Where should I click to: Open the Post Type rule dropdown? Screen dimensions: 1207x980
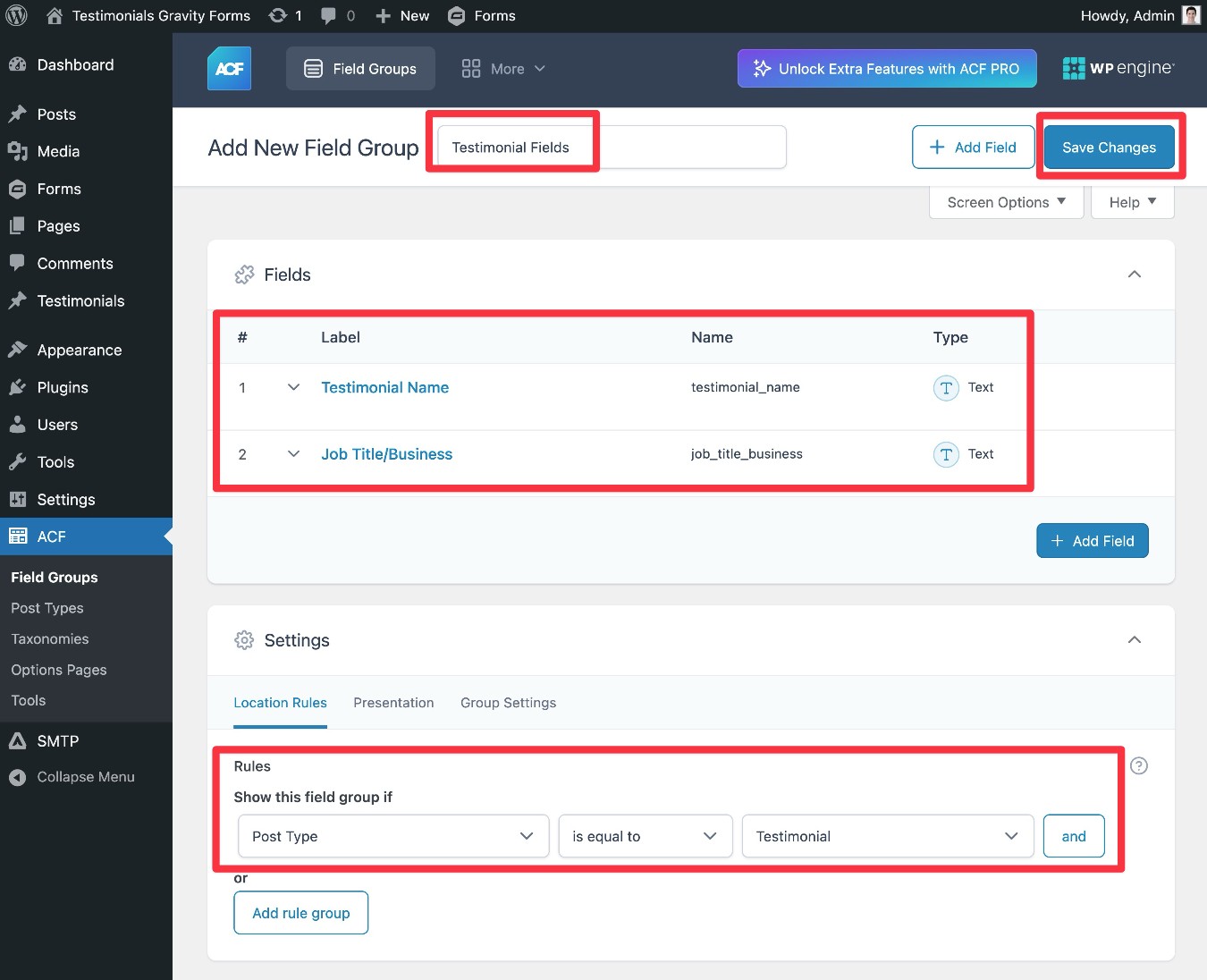(392, 836)
